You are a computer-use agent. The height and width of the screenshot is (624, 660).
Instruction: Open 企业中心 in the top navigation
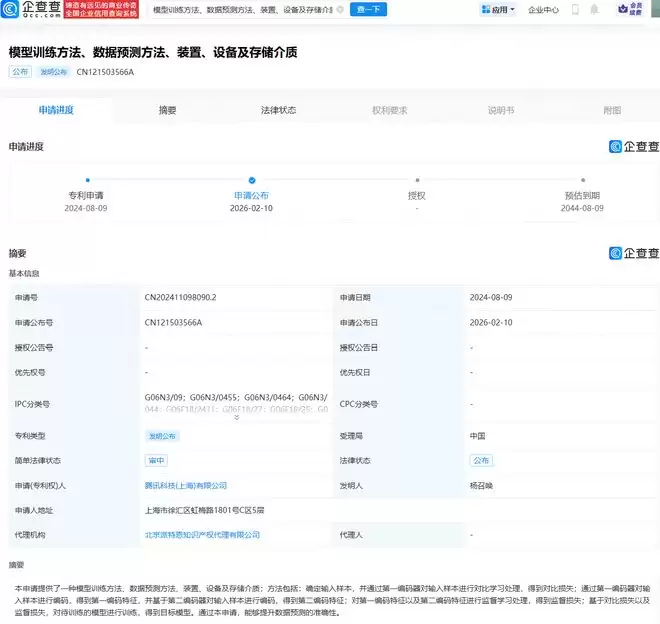[x=543, y=10]
